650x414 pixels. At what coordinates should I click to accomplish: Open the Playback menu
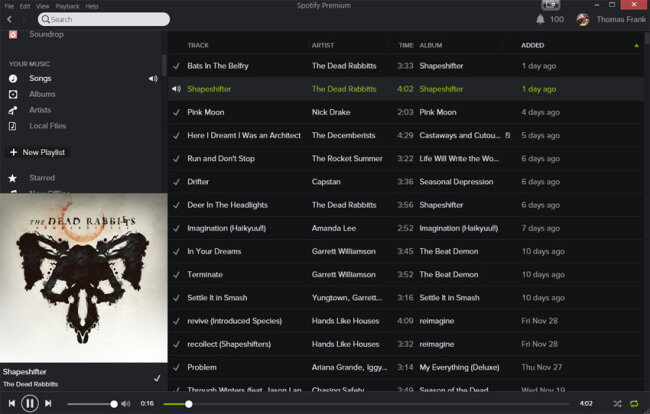67,6
